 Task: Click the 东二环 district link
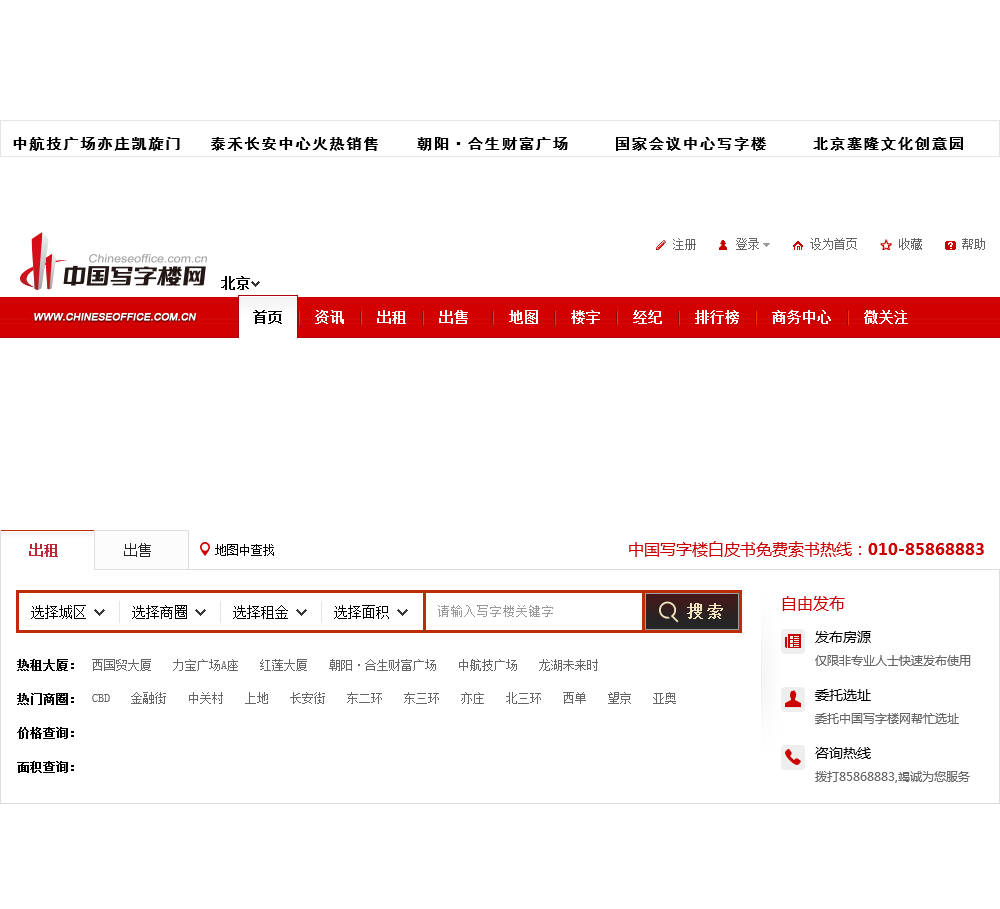pos(365,698)
